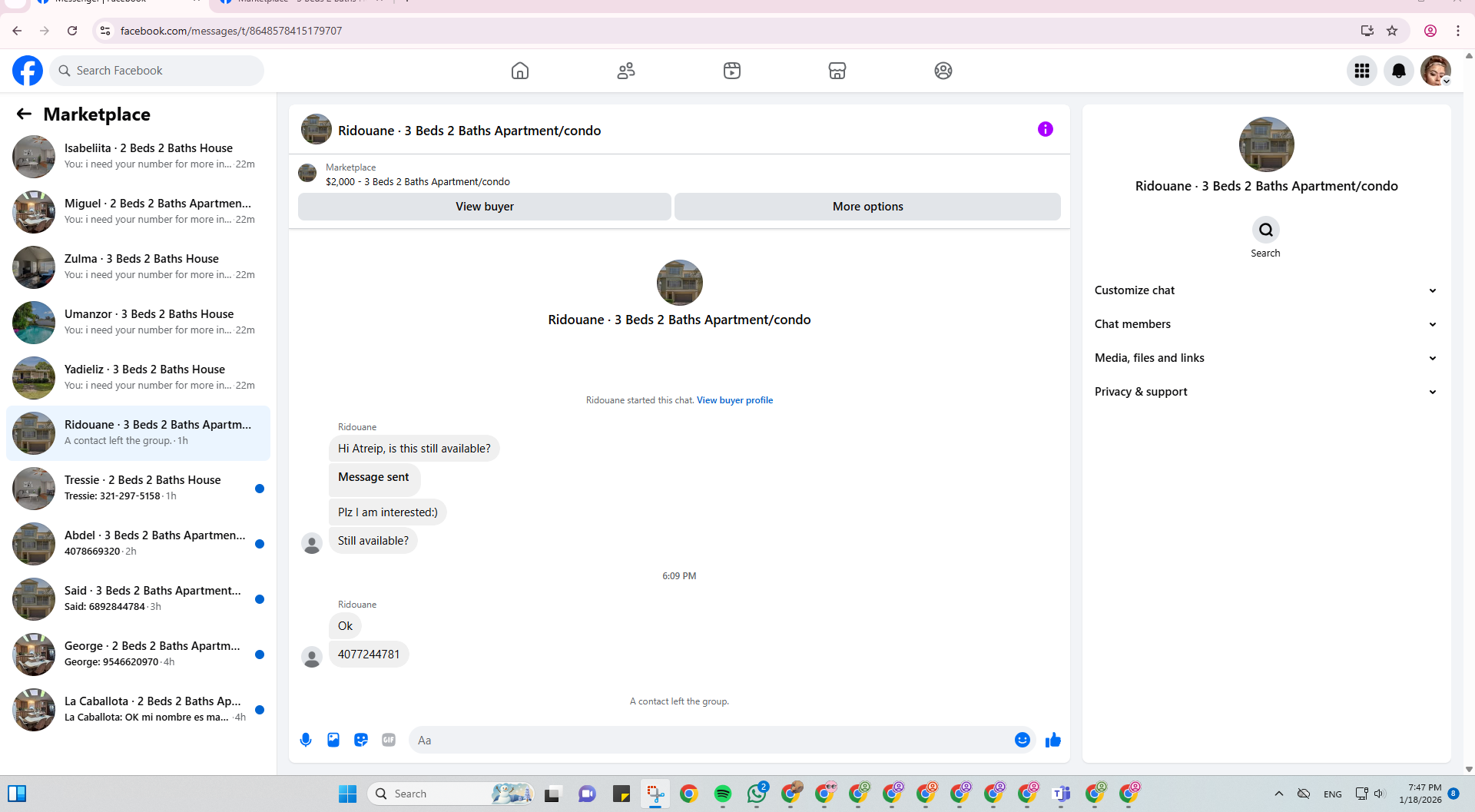Screen dimensions: 1475x812
Task: Bookmark this page with the star icon
Action: pos(1392,31)
